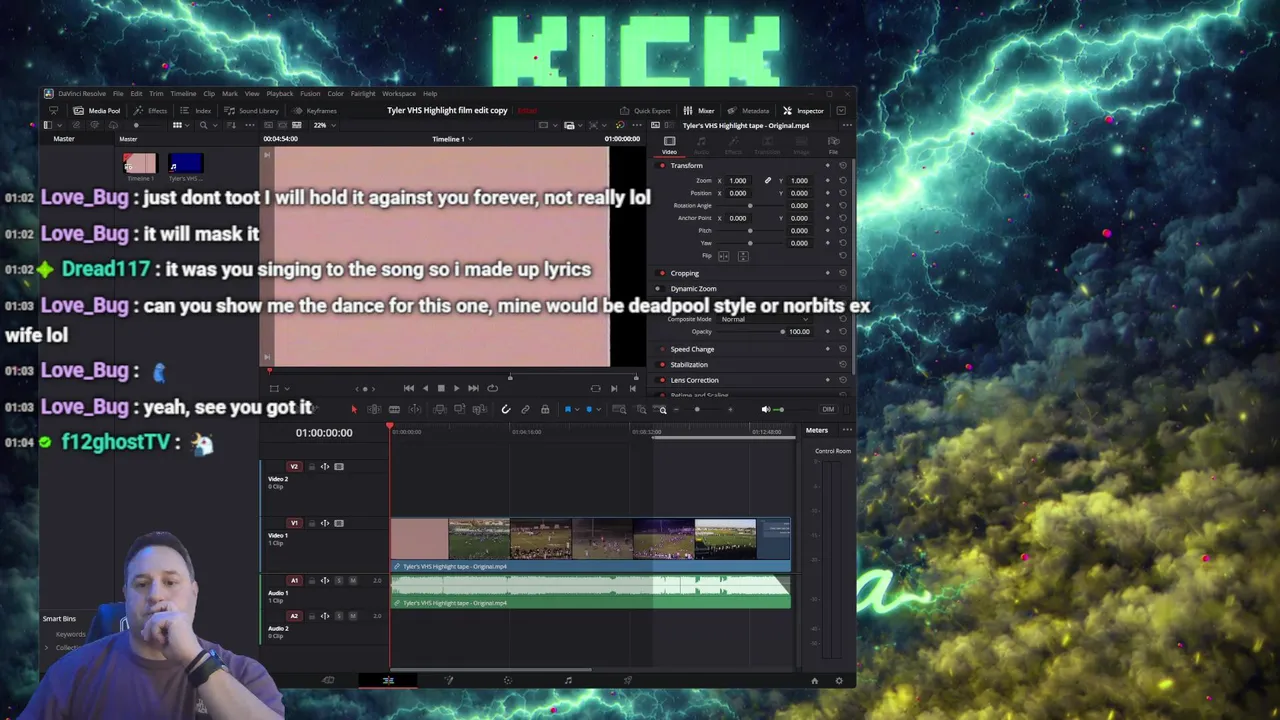Viewport: 1280px width, 720px height.
Task: Solo the Audio 1 track
Action: [x=338, y=581]
